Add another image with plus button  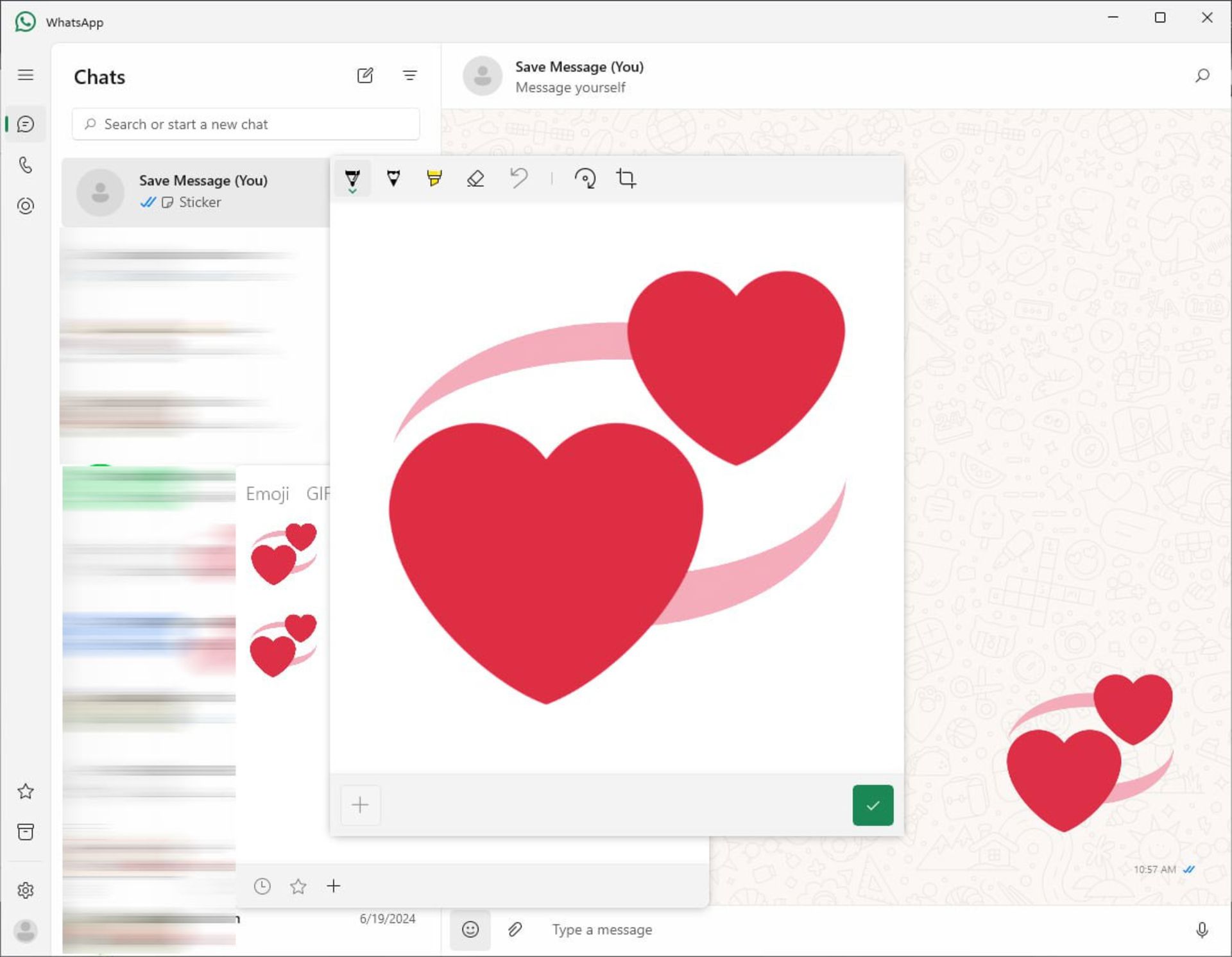360,805
